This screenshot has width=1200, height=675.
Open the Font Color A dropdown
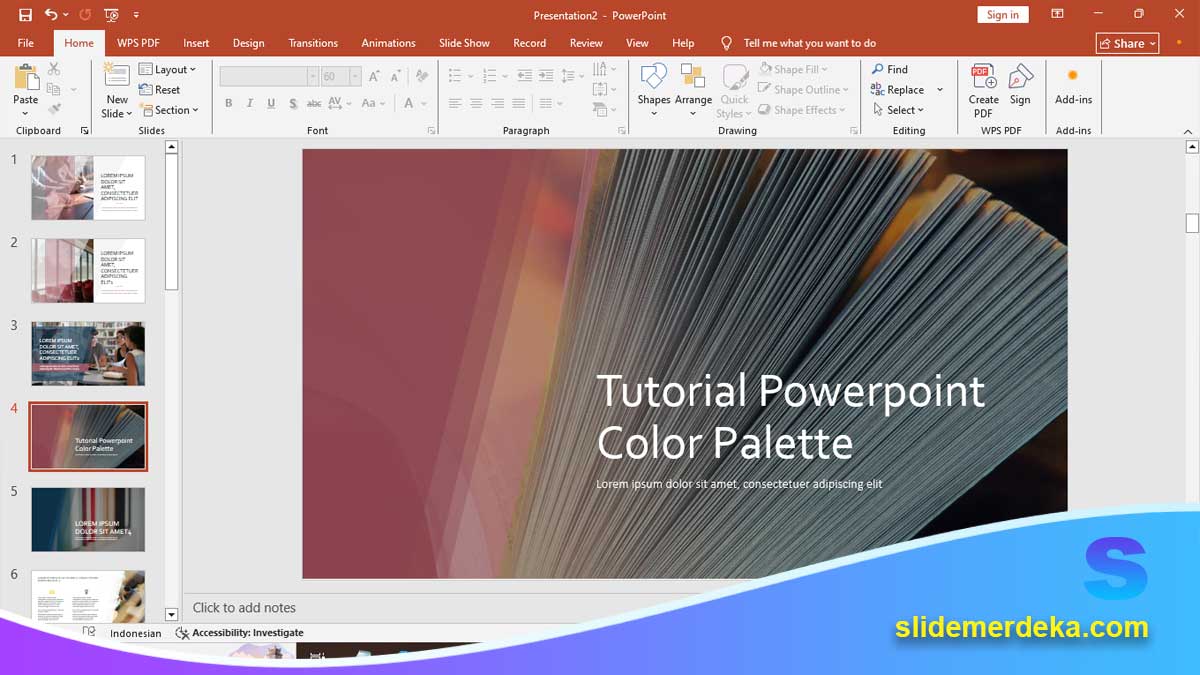[x=413, y=103]
